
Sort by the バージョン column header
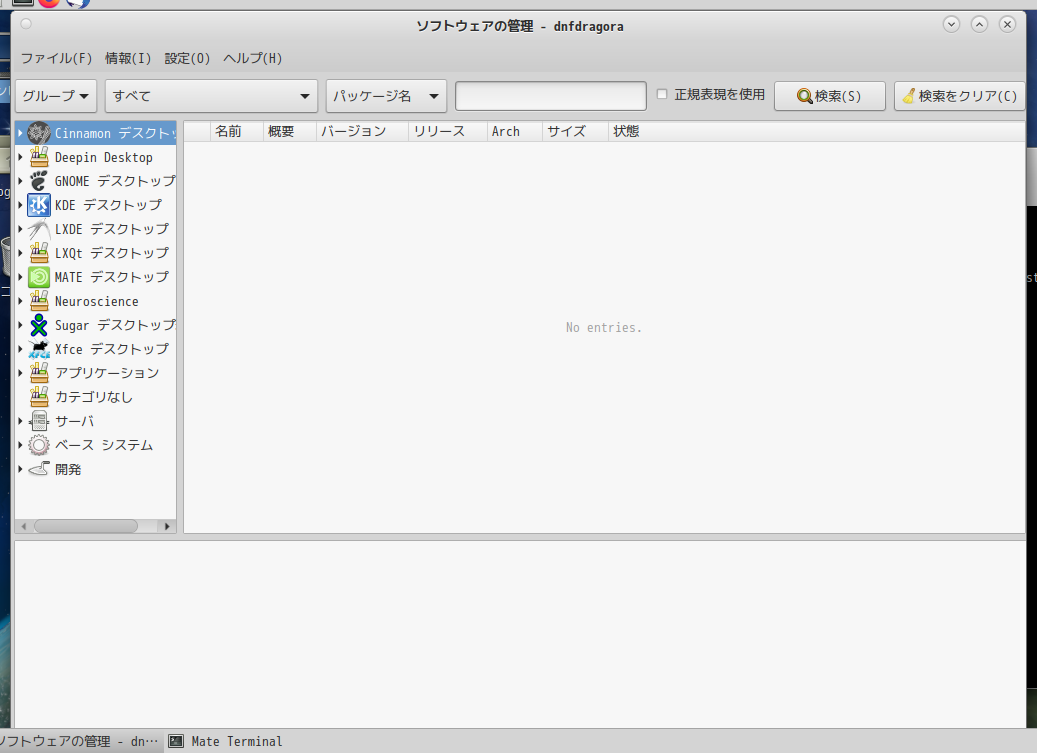(x=362, y=132)
